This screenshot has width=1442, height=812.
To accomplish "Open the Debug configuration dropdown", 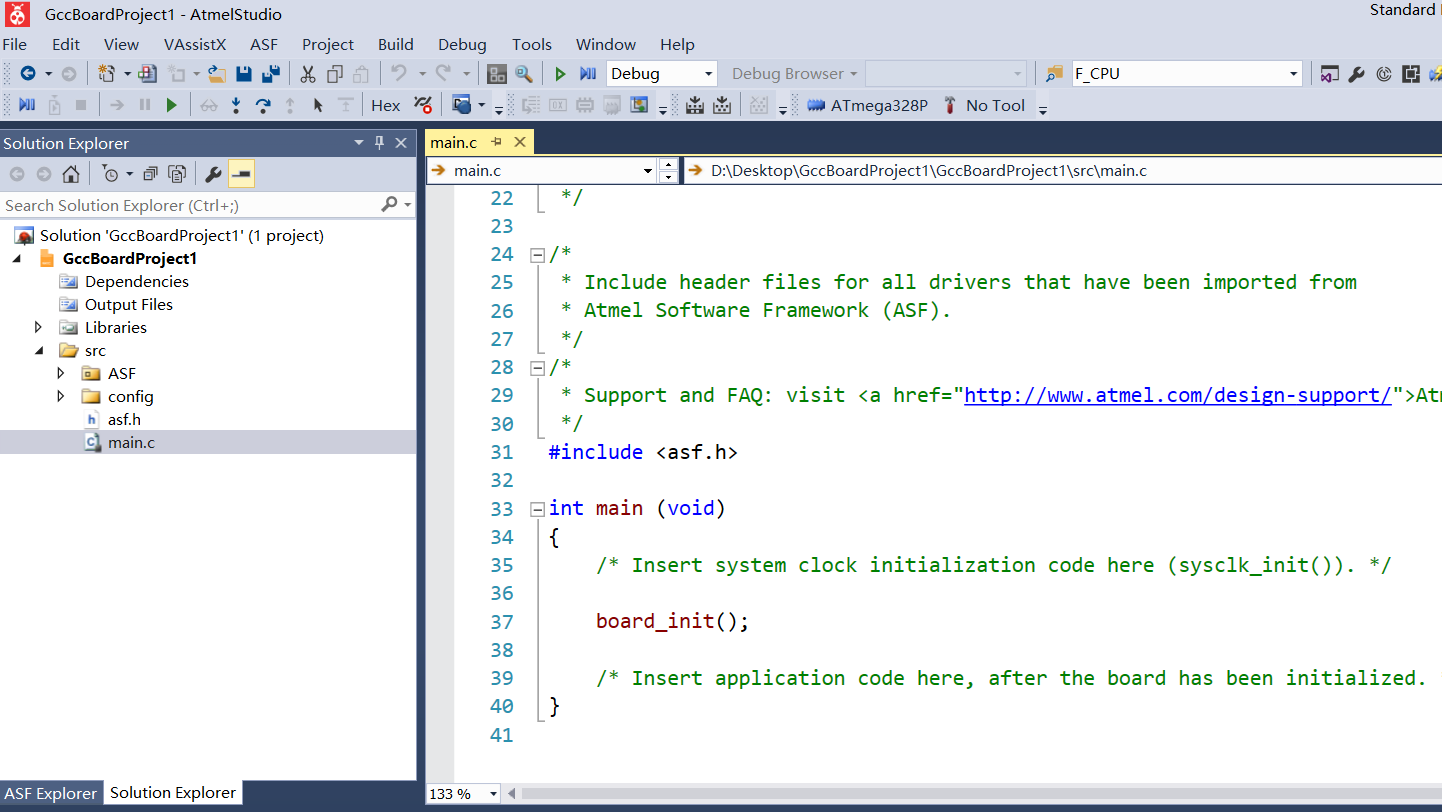I will (709, 73).
